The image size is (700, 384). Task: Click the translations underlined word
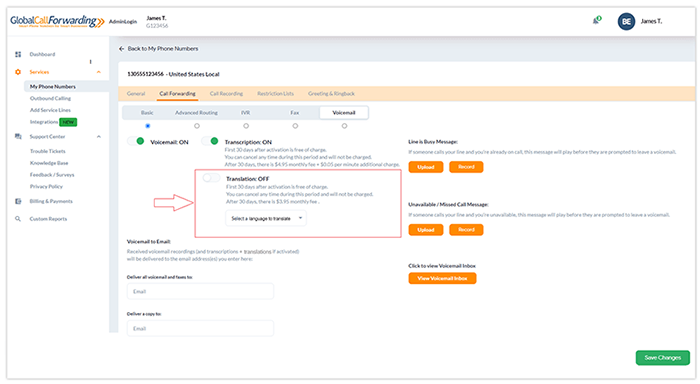[258, 252]
